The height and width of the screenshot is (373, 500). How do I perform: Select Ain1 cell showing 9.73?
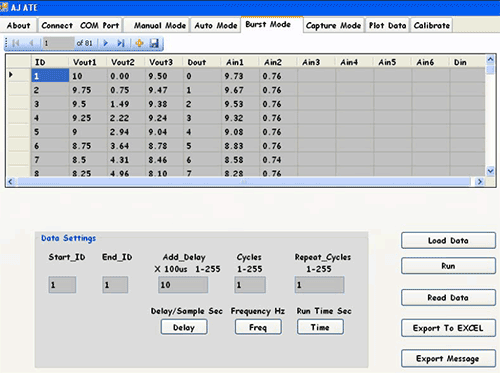(240, 76)
